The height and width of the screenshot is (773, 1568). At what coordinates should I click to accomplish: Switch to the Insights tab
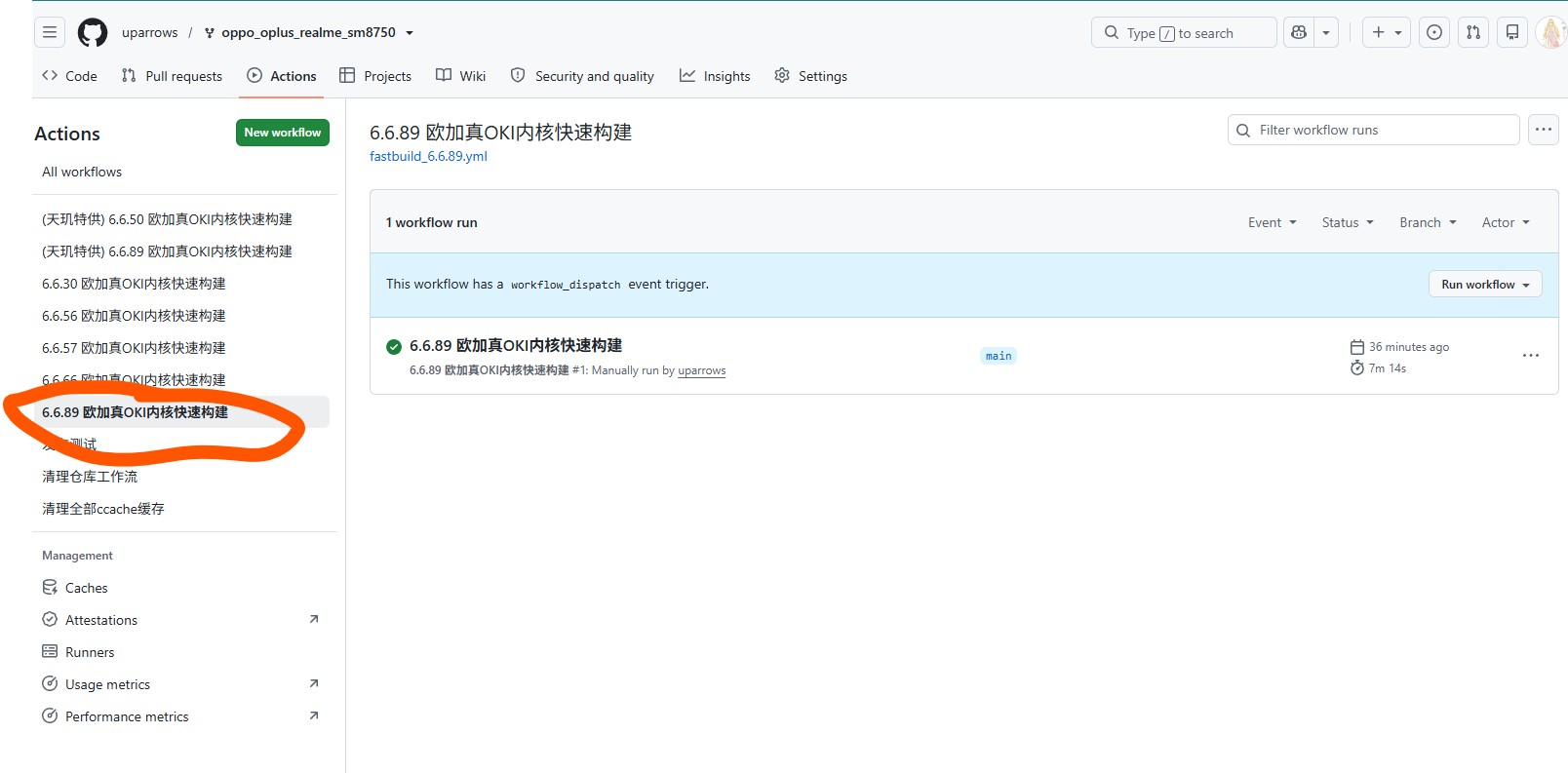(x=715, y=76)
